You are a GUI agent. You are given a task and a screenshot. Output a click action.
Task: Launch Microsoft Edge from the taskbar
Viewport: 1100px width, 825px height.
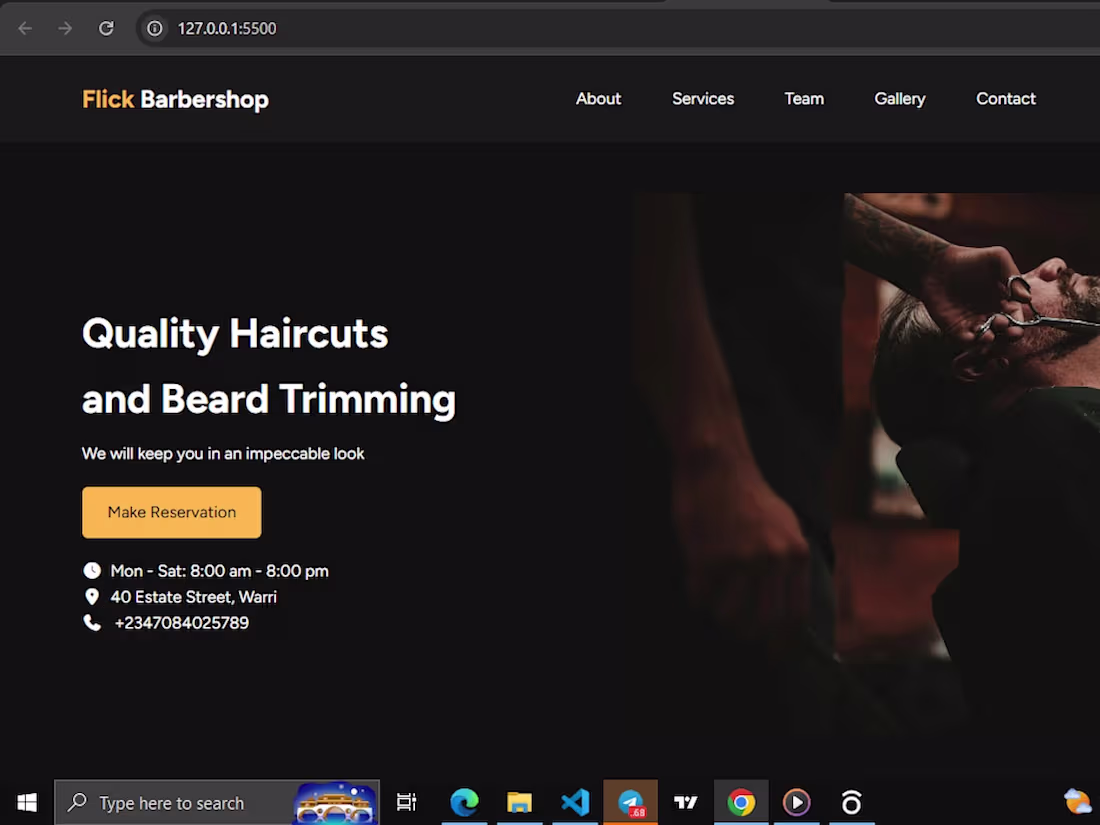465,802
